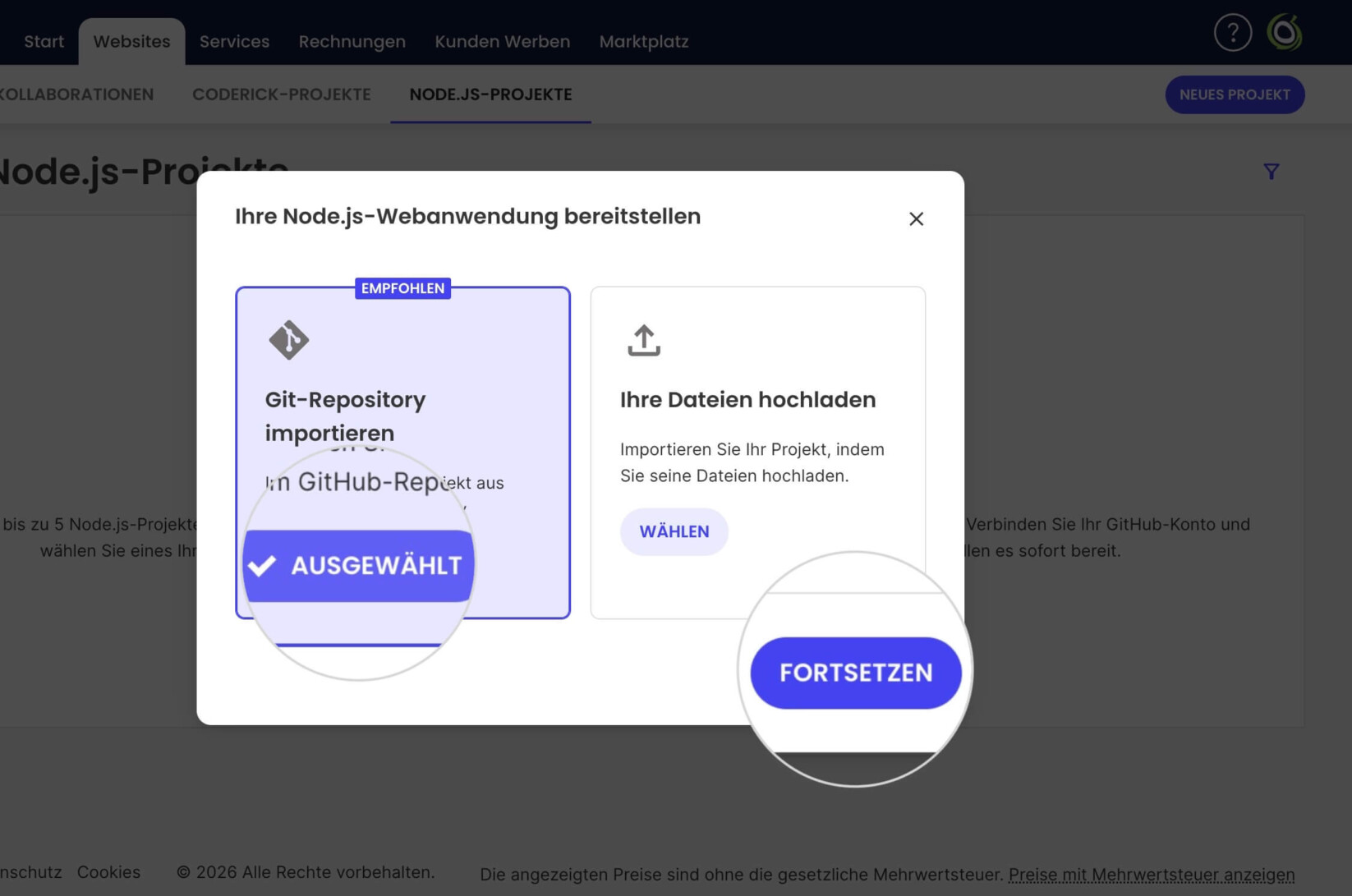The width and height of the screenshot is (1352, 896).
Task: Close the Node.js deployment dialog
Action: tap(916, 218)
